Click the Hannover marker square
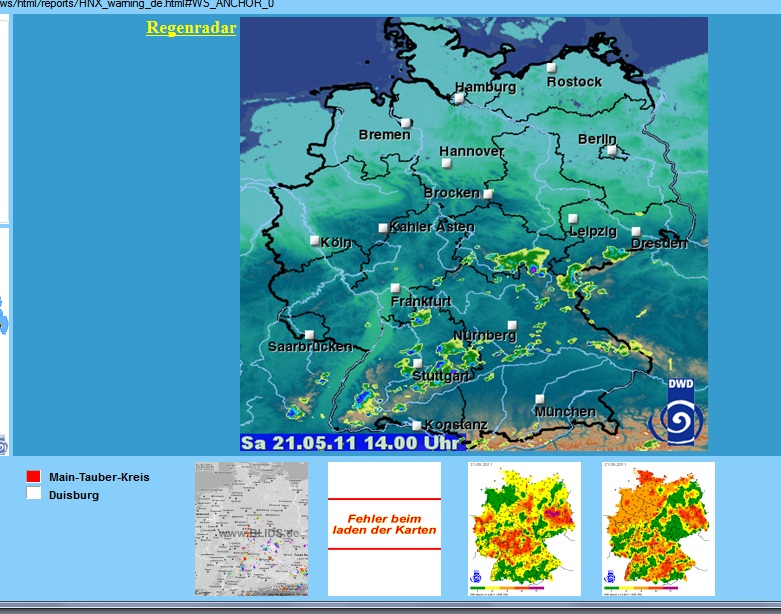The width and height of the screenshot is (781, 614). [x=446, y=162]
